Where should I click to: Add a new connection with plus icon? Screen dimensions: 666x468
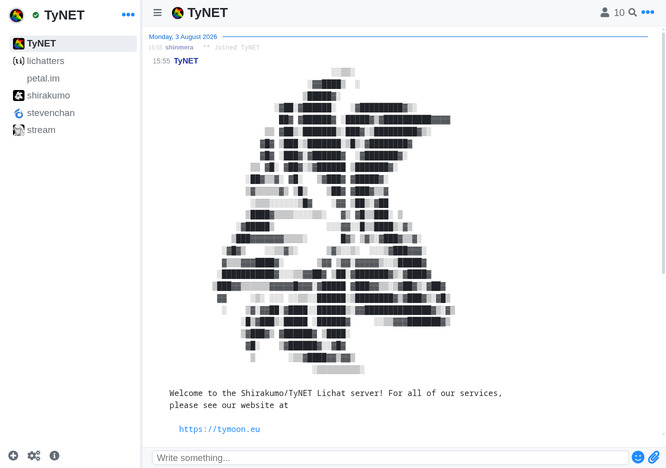pyautogui.click(x=13, y=456)
